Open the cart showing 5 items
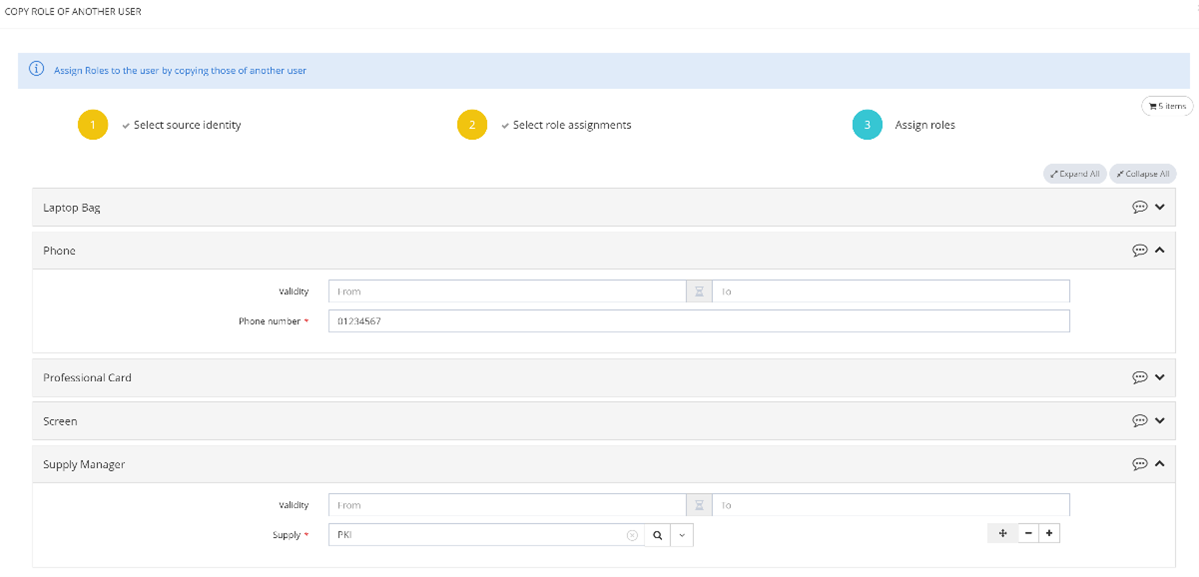 [1167, 106]
